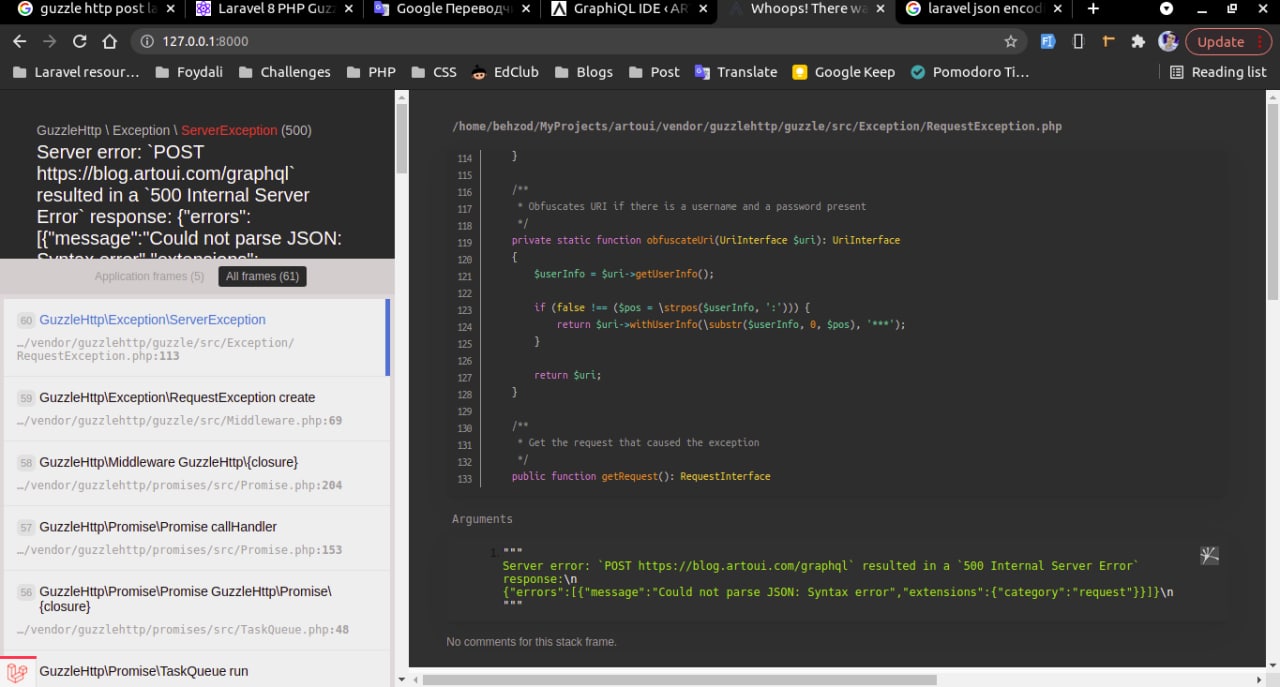The width and height of the screenshot is (1280, 687).
Task: Open the Laravel resources bookmark folder
Action: click(76, 72)
